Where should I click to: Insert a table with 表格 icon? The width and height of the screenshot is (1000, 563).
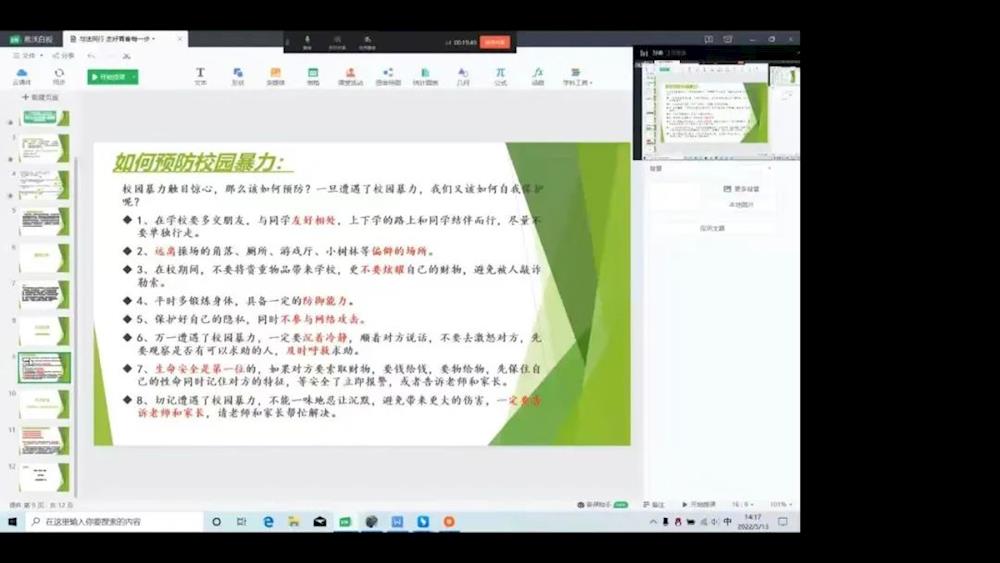(x=313, y=76)
